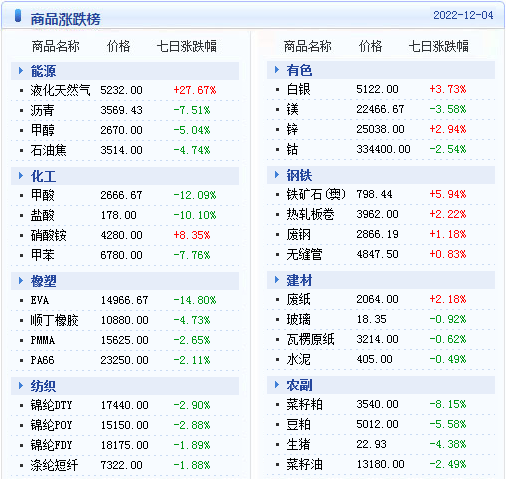Select commodity 白银

298,89
